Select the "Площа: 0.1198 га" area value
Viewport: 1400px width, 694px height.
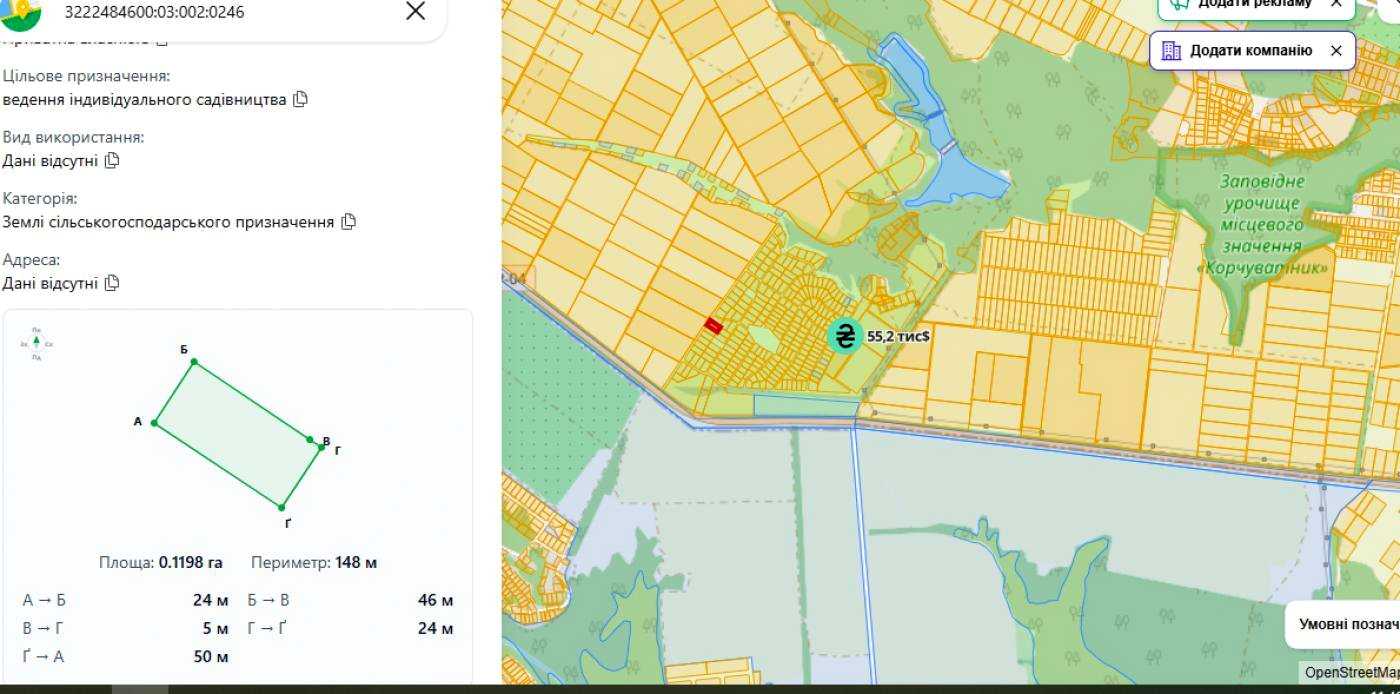coord(161,562)
